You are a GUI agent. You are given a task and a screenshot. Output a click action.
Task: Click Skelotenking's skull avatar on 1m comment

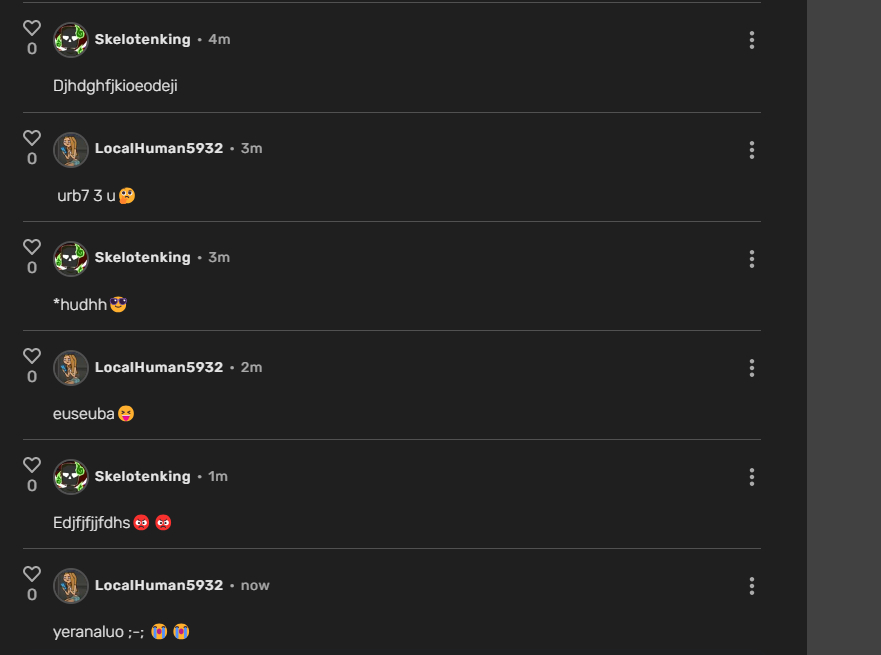pos(71,477)
